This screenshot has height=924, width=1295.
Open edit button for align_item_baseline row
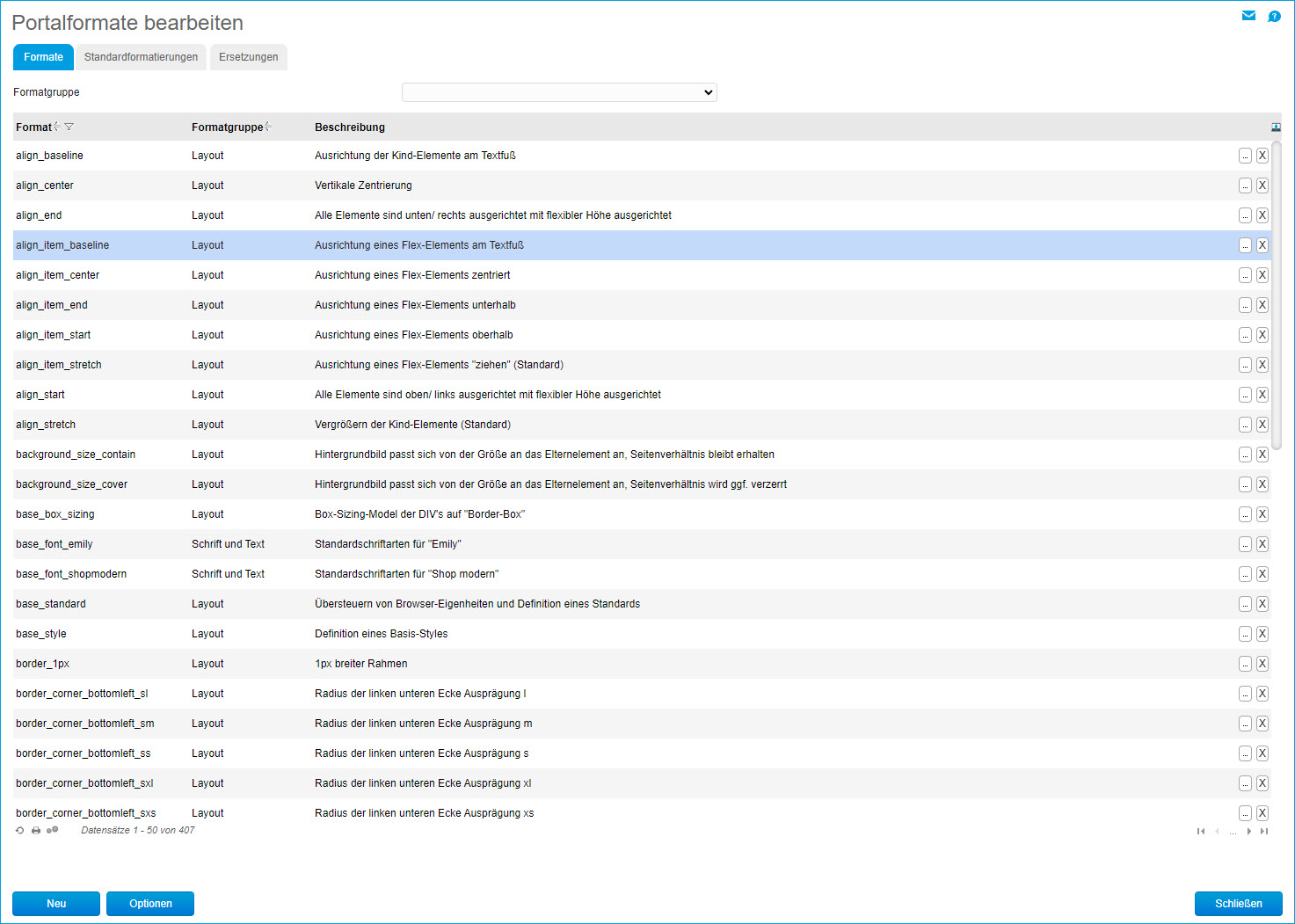point(1245,245)
